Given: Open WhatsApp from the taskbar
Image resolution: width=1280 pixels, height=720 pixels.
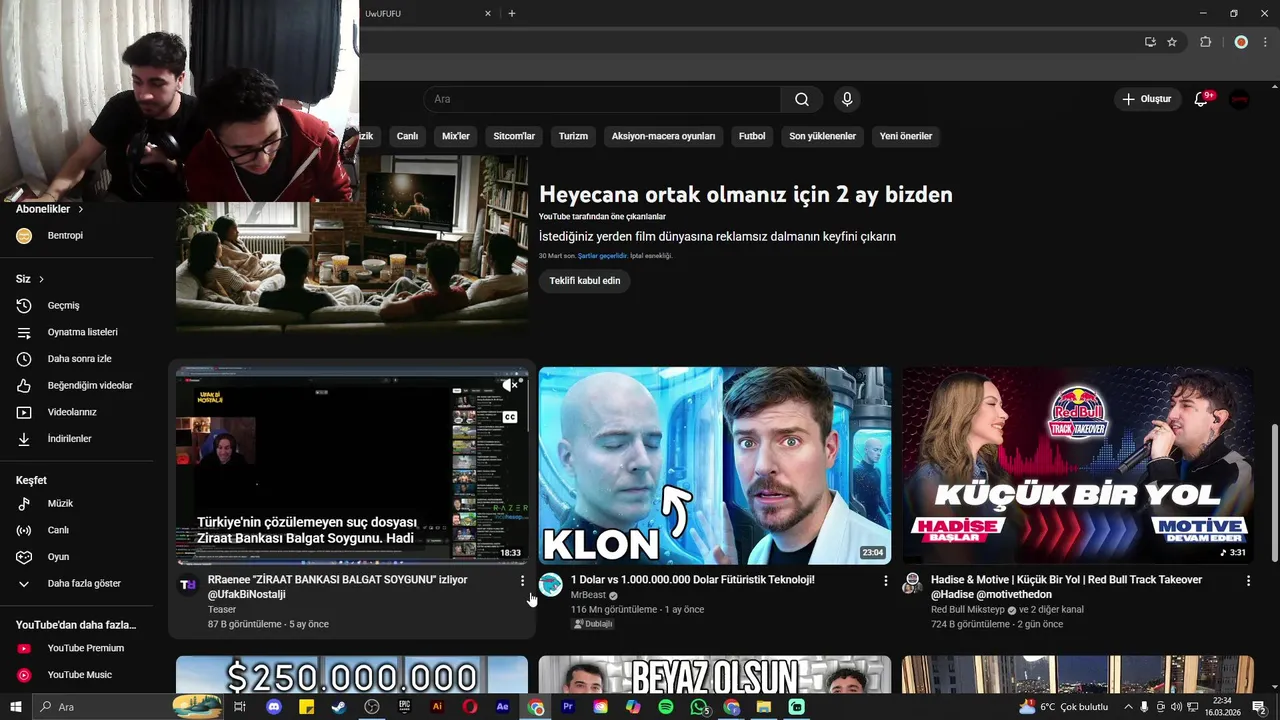Looking at the screenshot, I should point(699,707).
